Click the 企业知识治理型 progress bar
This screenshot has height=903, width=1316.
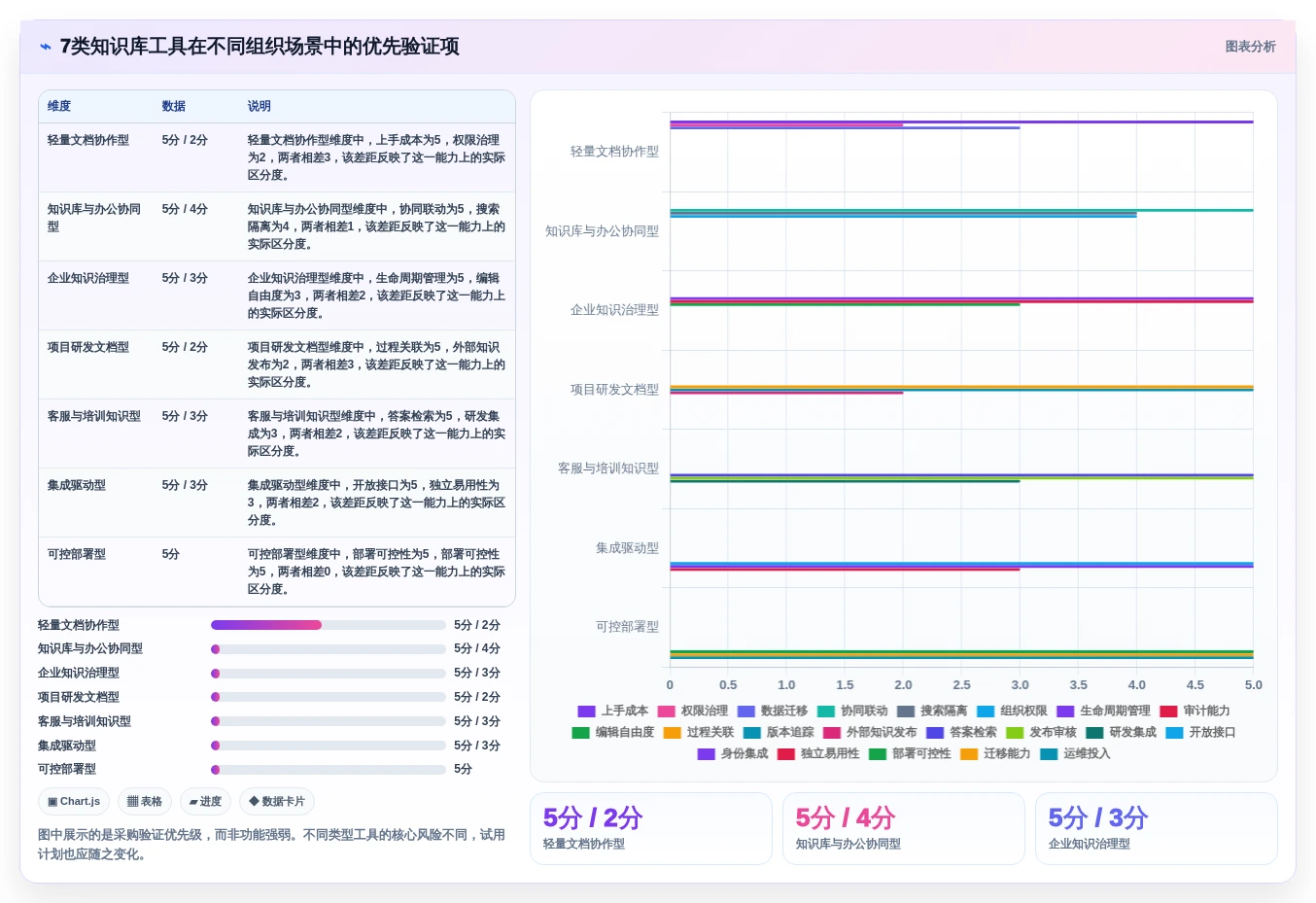[329, 674]
